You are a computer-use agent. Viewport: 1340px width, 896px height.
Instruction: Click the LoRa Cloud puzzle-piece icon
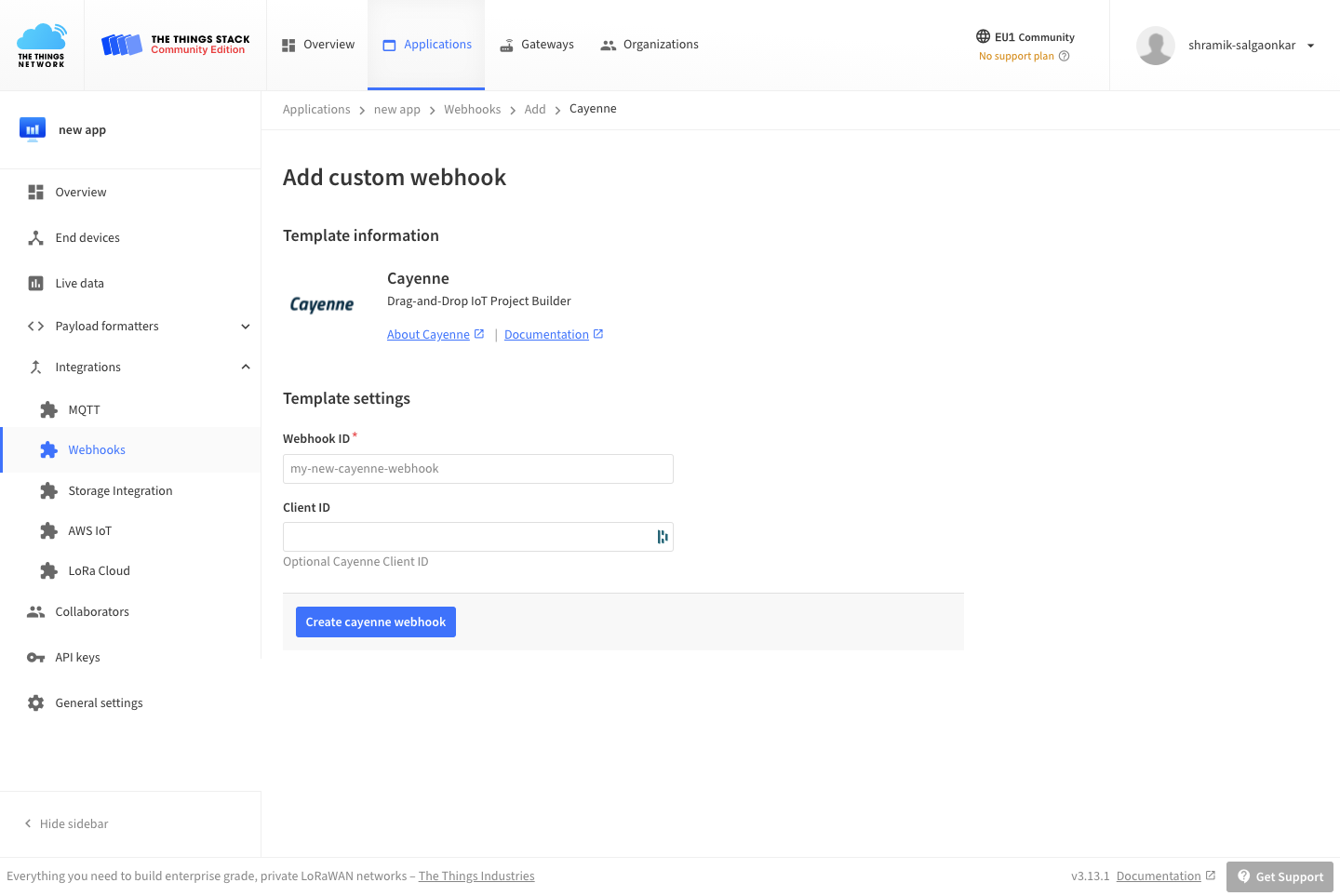[48, 570]
